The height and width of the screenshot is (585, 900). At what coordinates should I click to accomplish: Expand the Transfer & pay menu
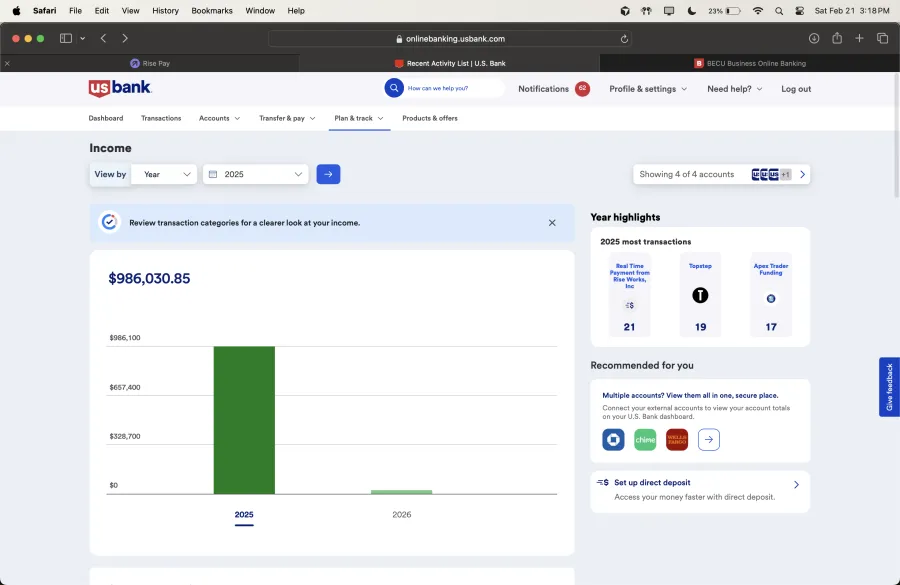pos(287,118)
